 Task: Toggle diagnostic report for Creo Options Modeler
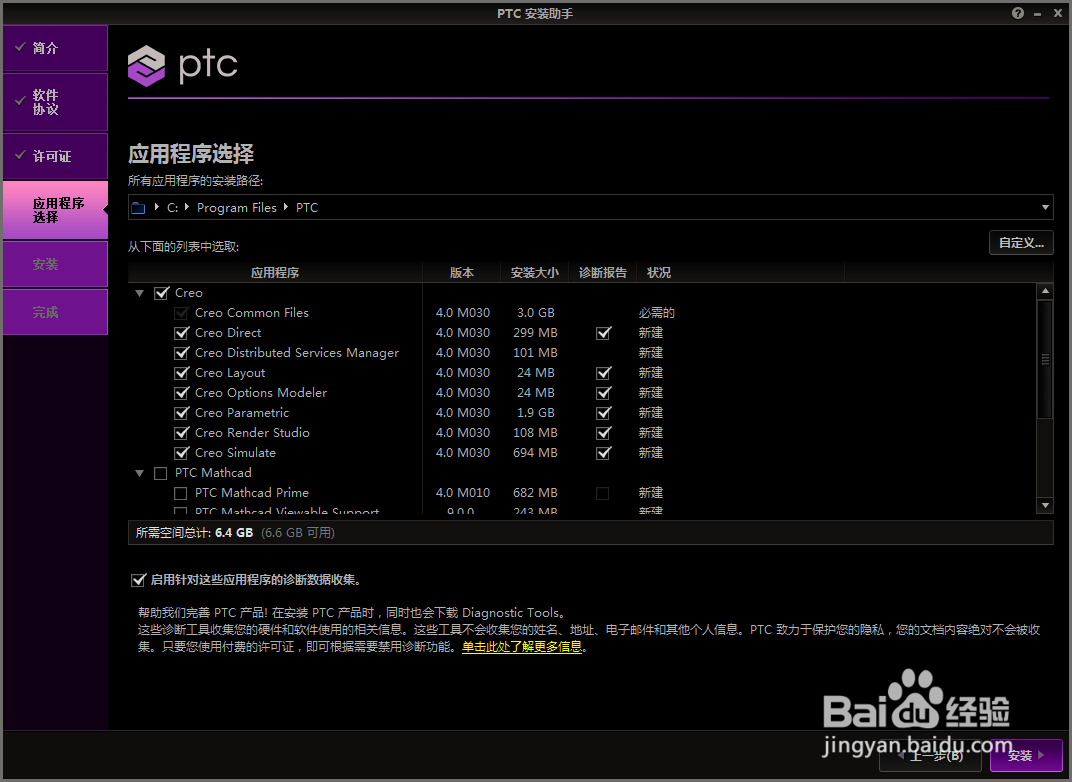click(603, 393)
